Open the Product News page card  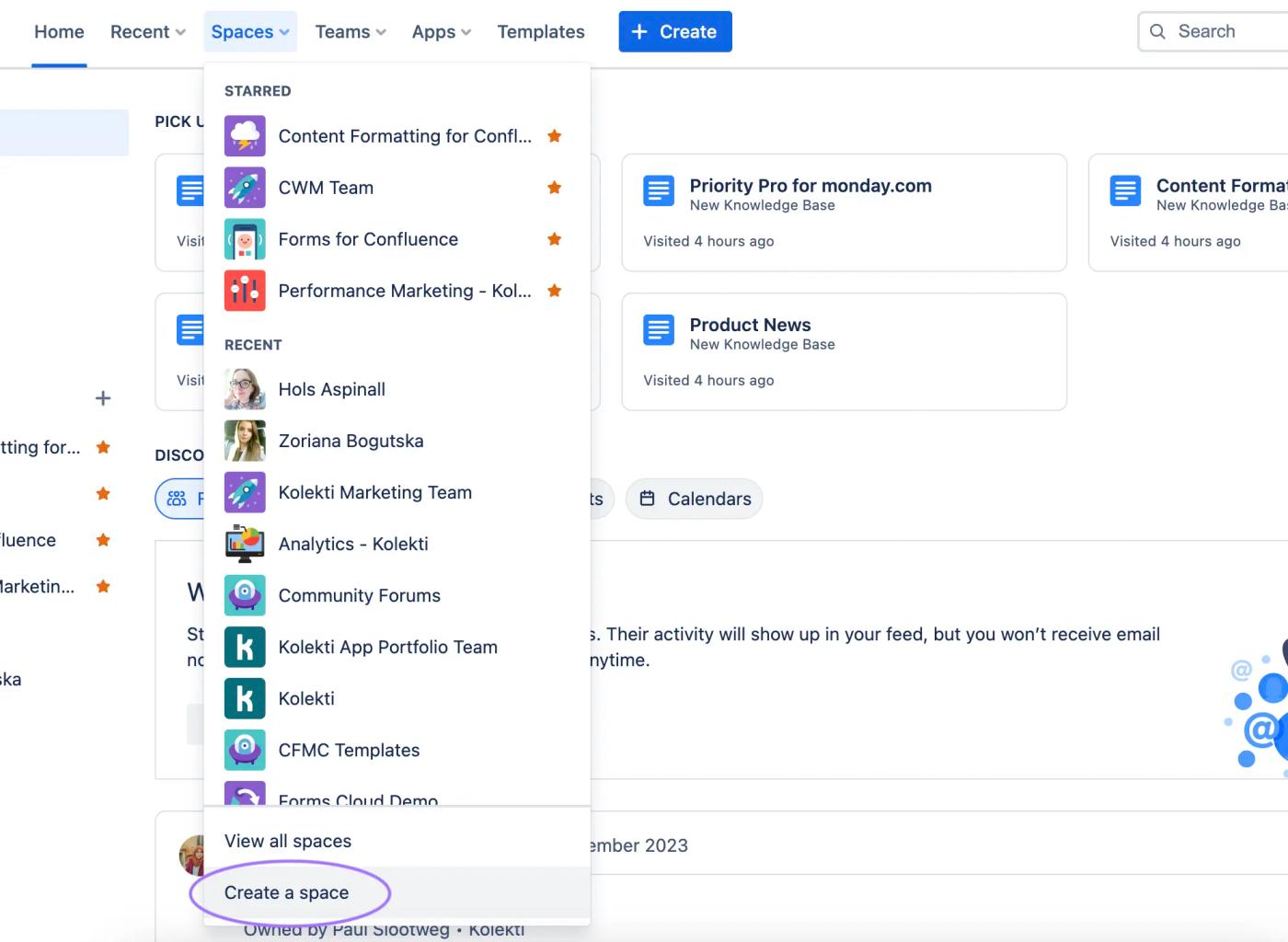click(x=845, y=351)
